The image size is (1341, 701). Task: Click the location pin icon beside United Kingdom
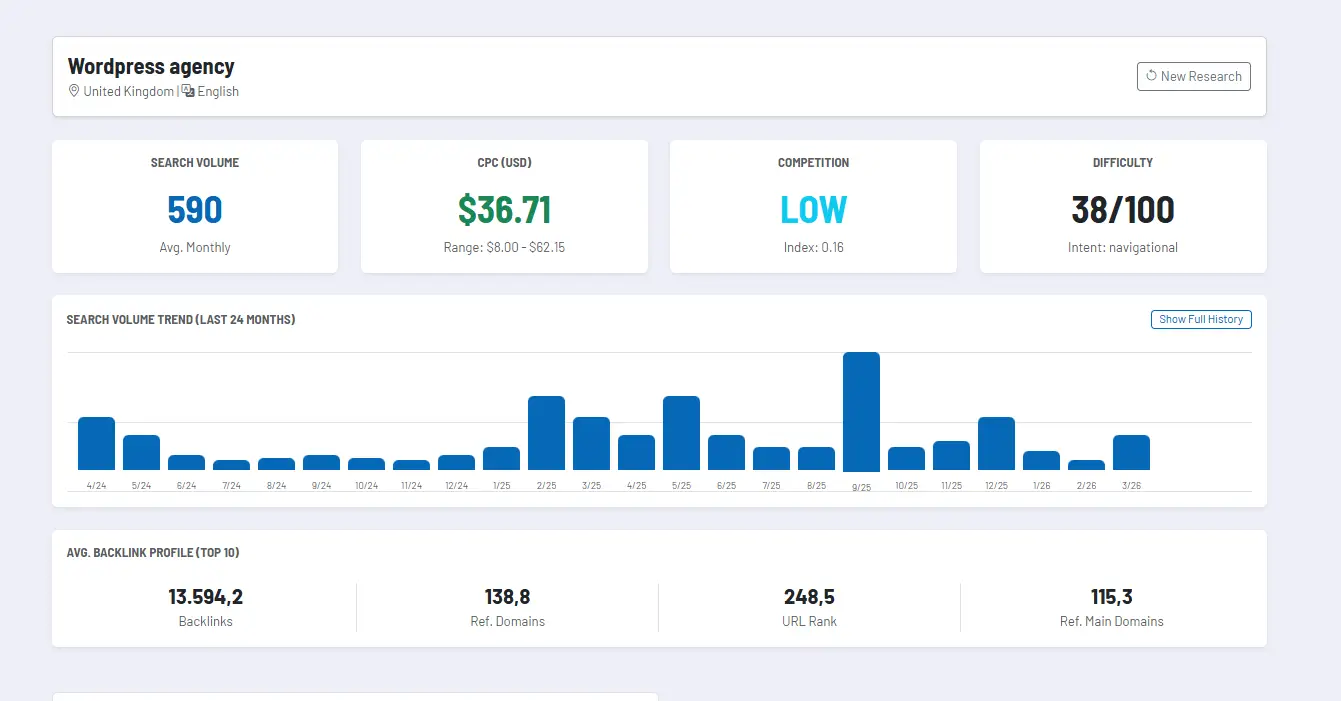coord(73,91)
